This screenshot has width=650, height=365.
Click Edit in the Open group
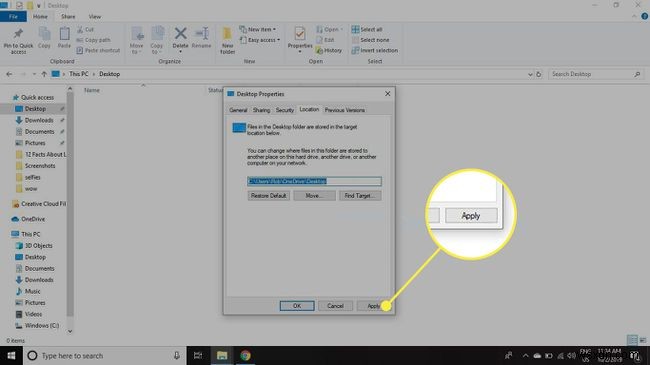tap(325, 40)
